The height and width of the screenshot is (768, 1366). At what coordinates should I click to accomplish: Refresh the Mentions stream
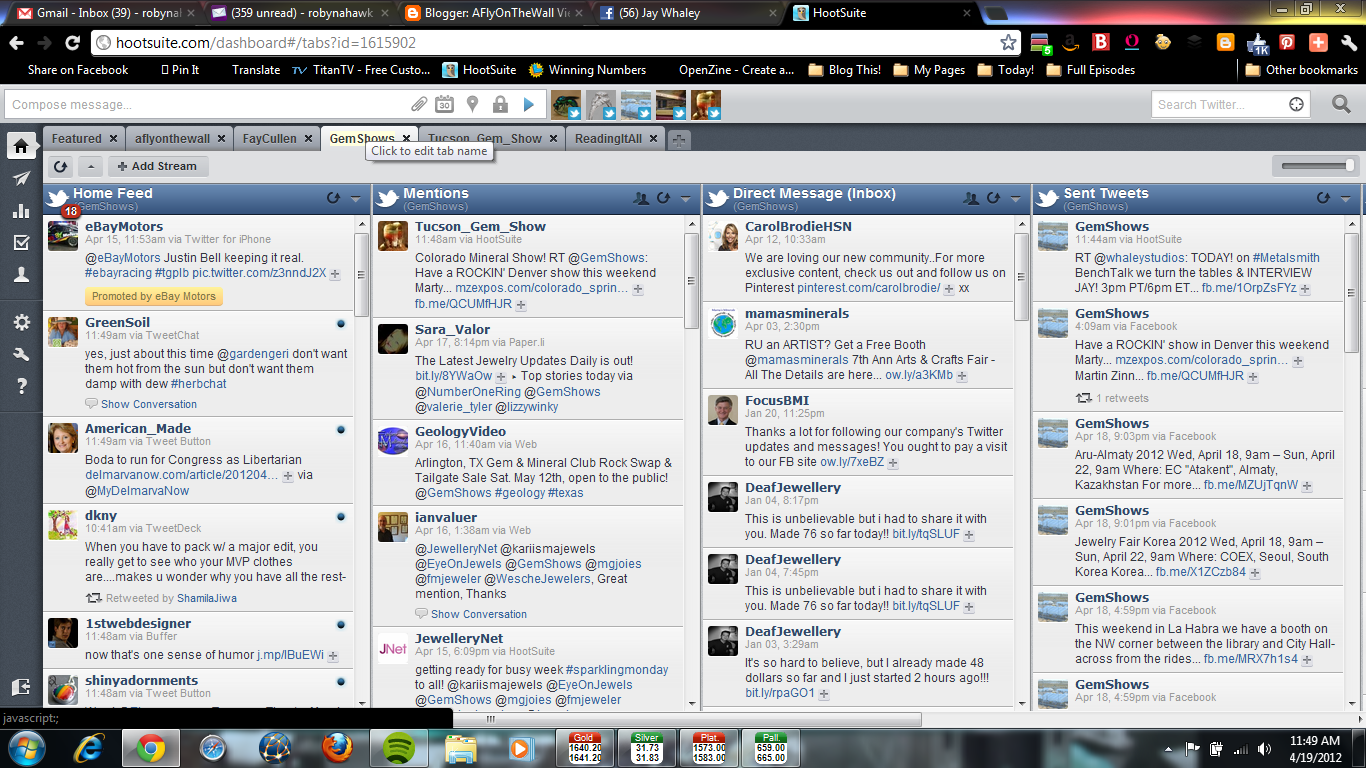pos(663,198)
